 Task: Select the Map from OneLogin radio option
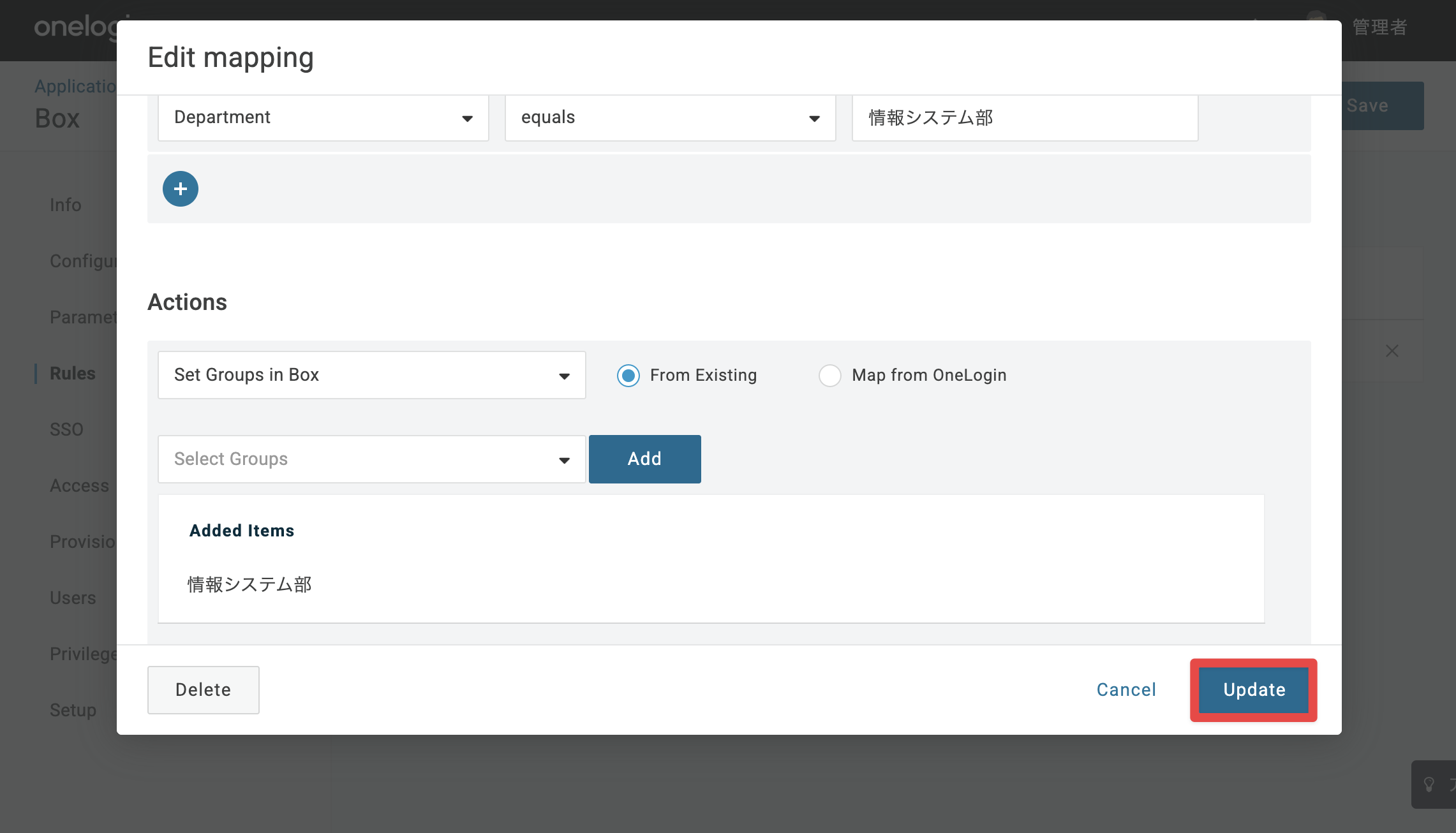coord(830,376)
